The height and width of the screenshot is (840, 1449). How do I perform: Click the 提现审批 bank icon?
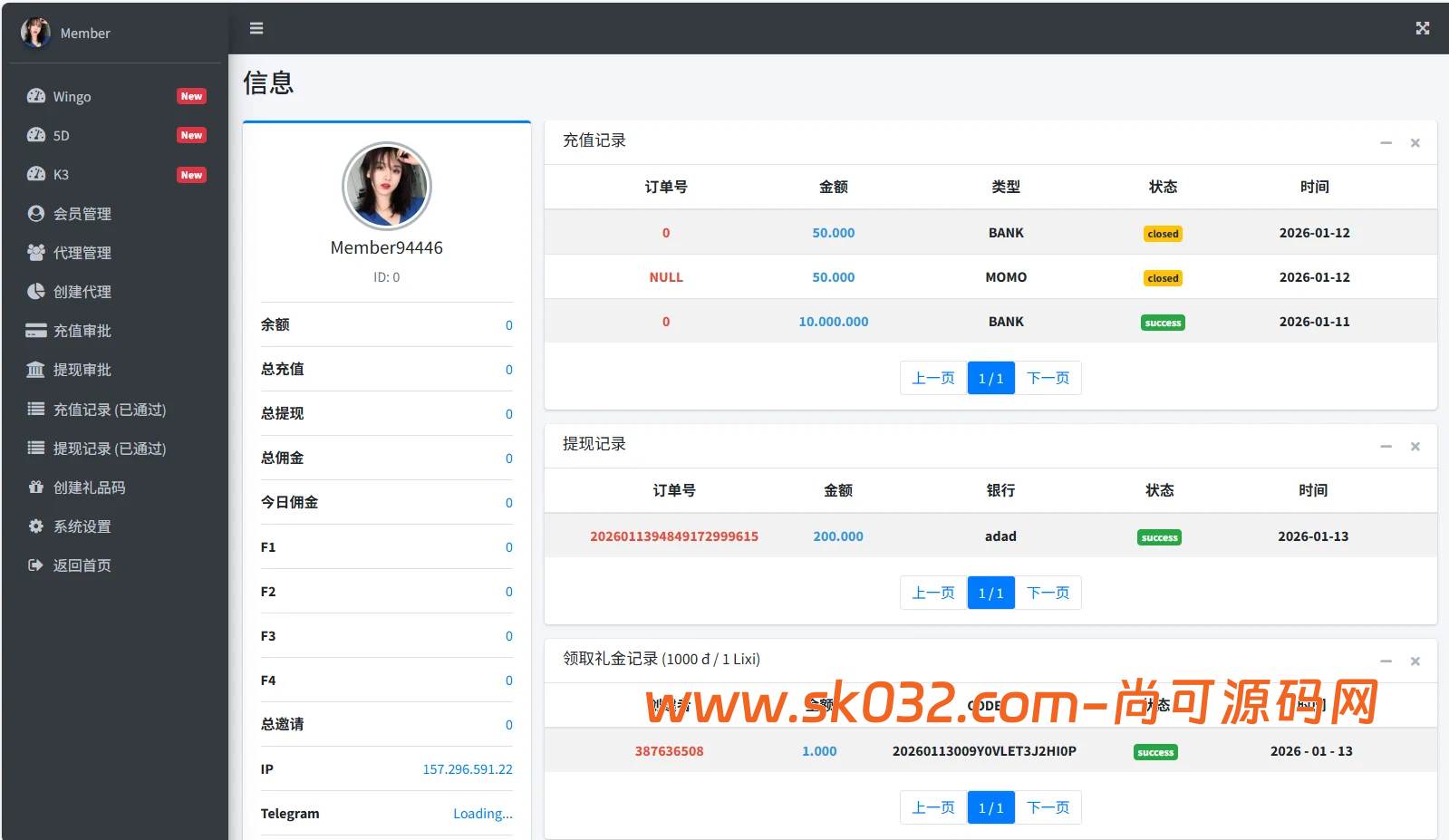point(36,369)
